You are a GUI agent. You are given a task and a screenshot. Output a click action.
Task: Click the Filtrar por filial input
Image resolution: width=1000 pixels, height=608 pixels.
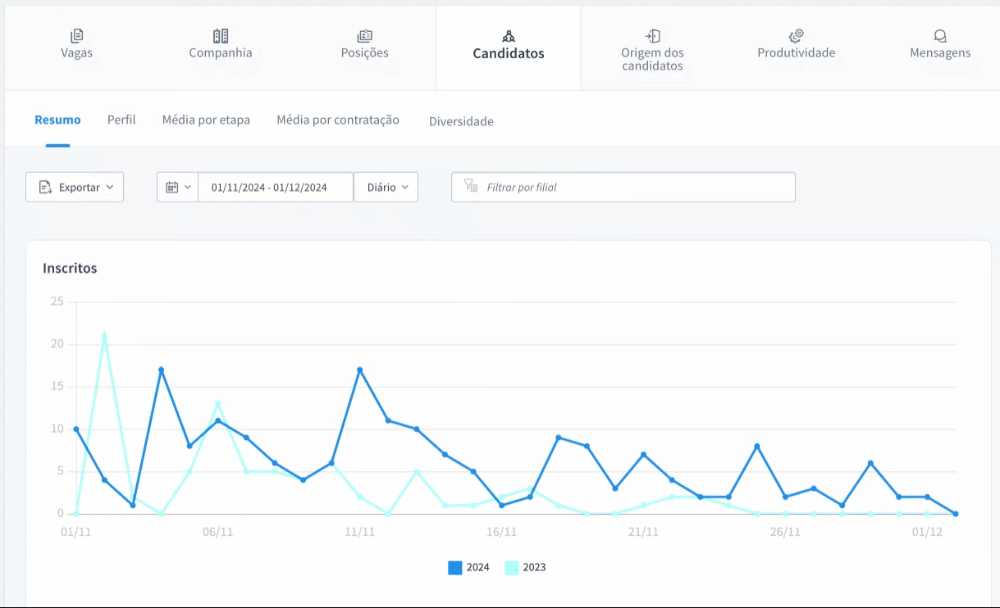[x=636, y=187]
